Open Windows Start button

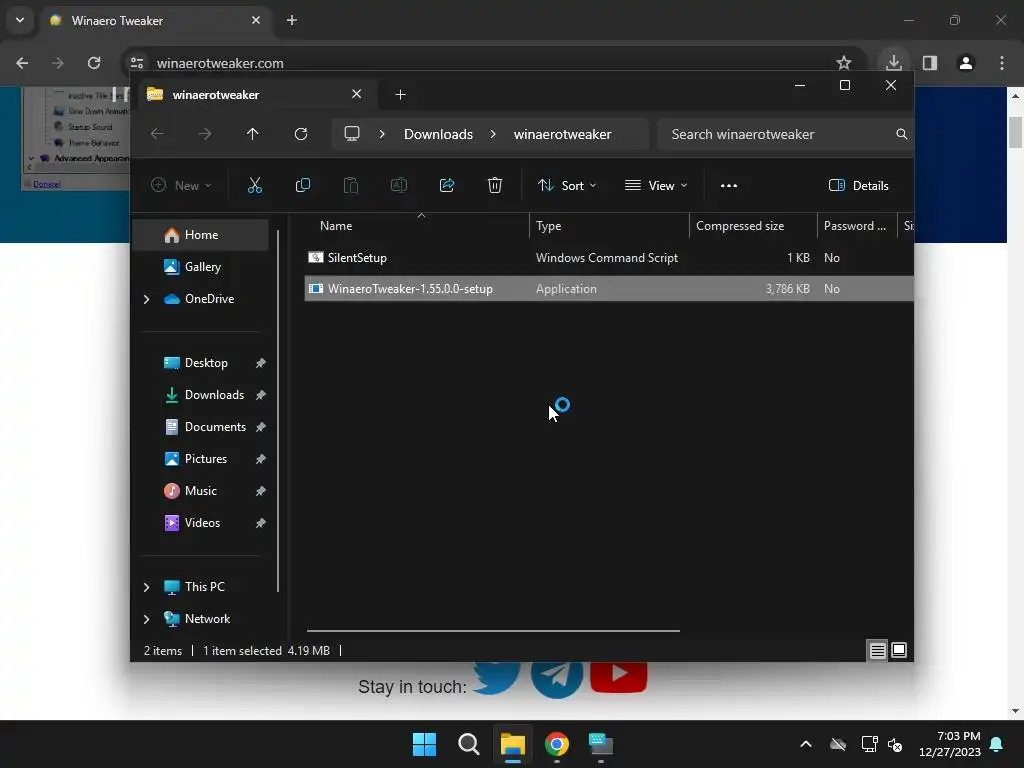click(x=424, y=744)
